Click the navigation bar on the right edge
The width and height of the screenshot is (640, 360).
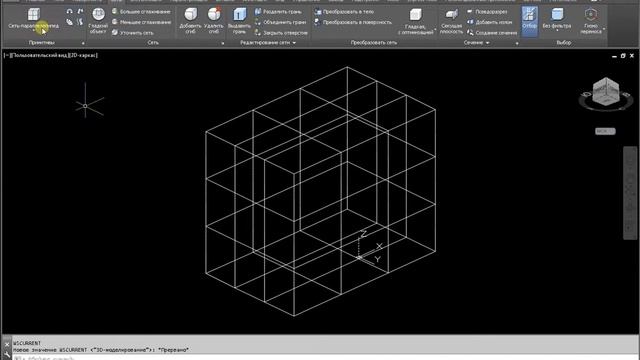[x=630, y=192]
